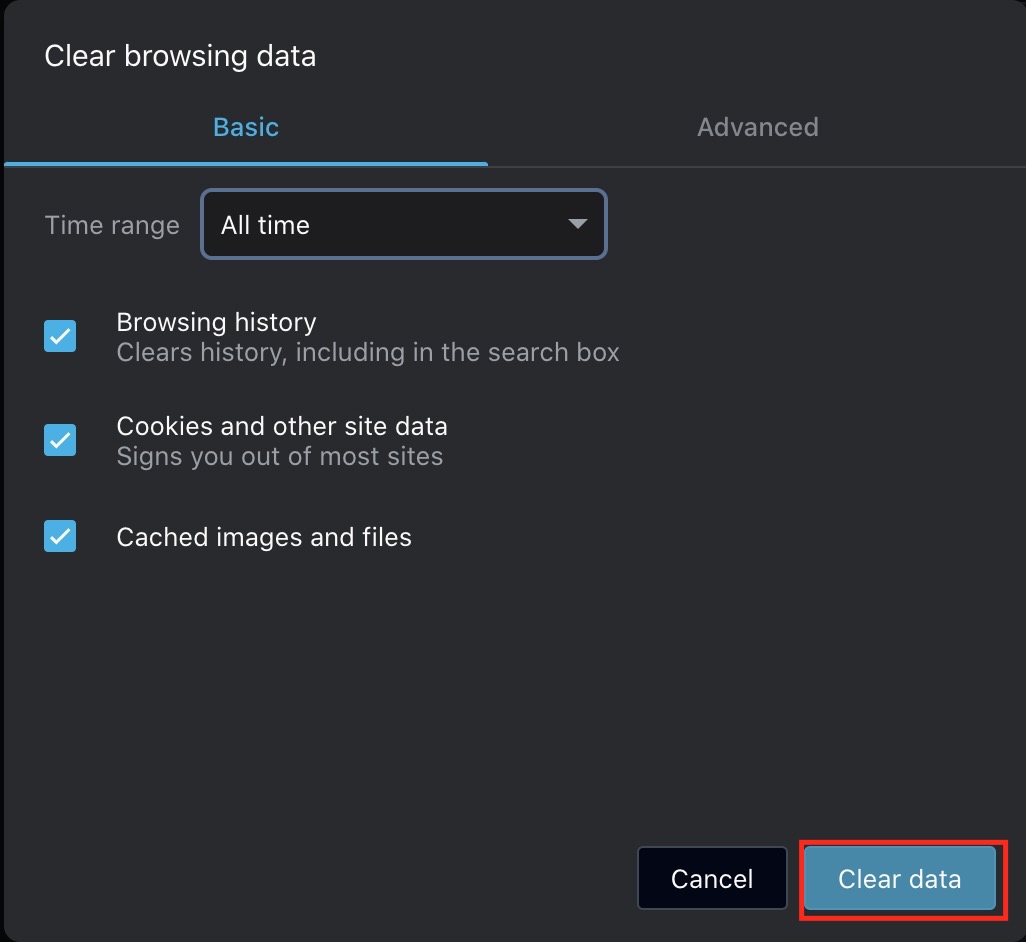Uncheck the Browsing history checkbox
The width and height of the screenshot is (1026, 942).
[x=60, y=336]
